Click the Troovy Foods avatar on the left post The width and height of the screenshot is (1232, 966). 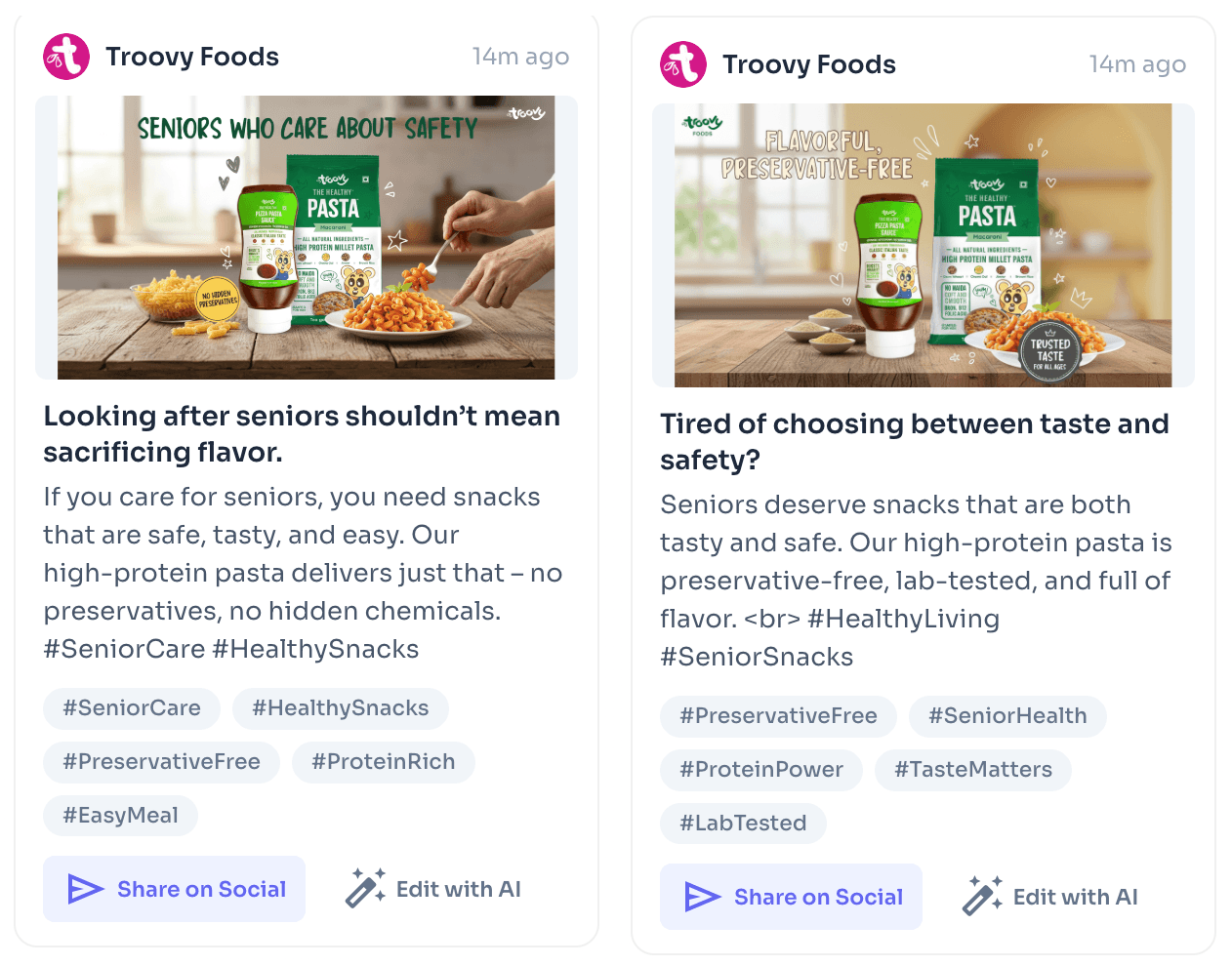(65, 56)
